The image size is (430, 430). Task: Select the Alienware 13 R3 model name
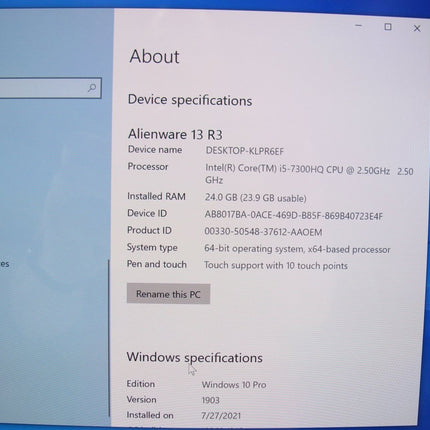pyautogui.click(x=175, y=134)
